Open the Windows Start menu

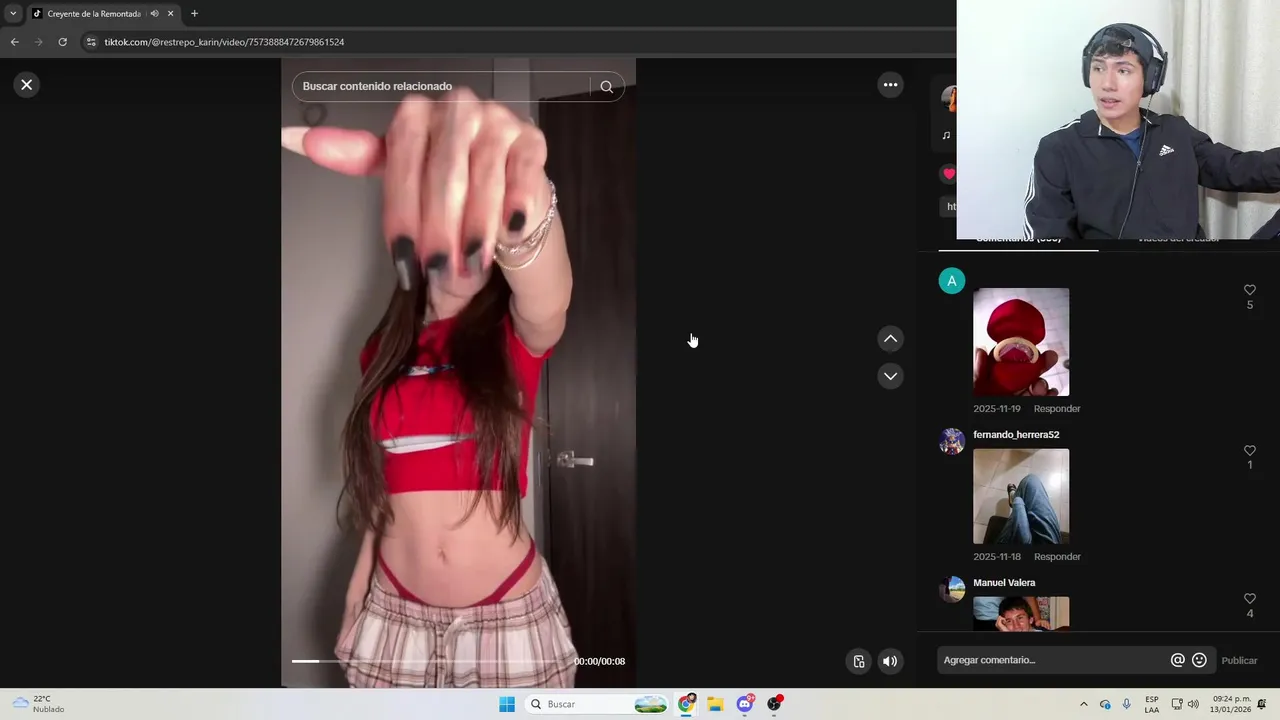pos(507,704)
